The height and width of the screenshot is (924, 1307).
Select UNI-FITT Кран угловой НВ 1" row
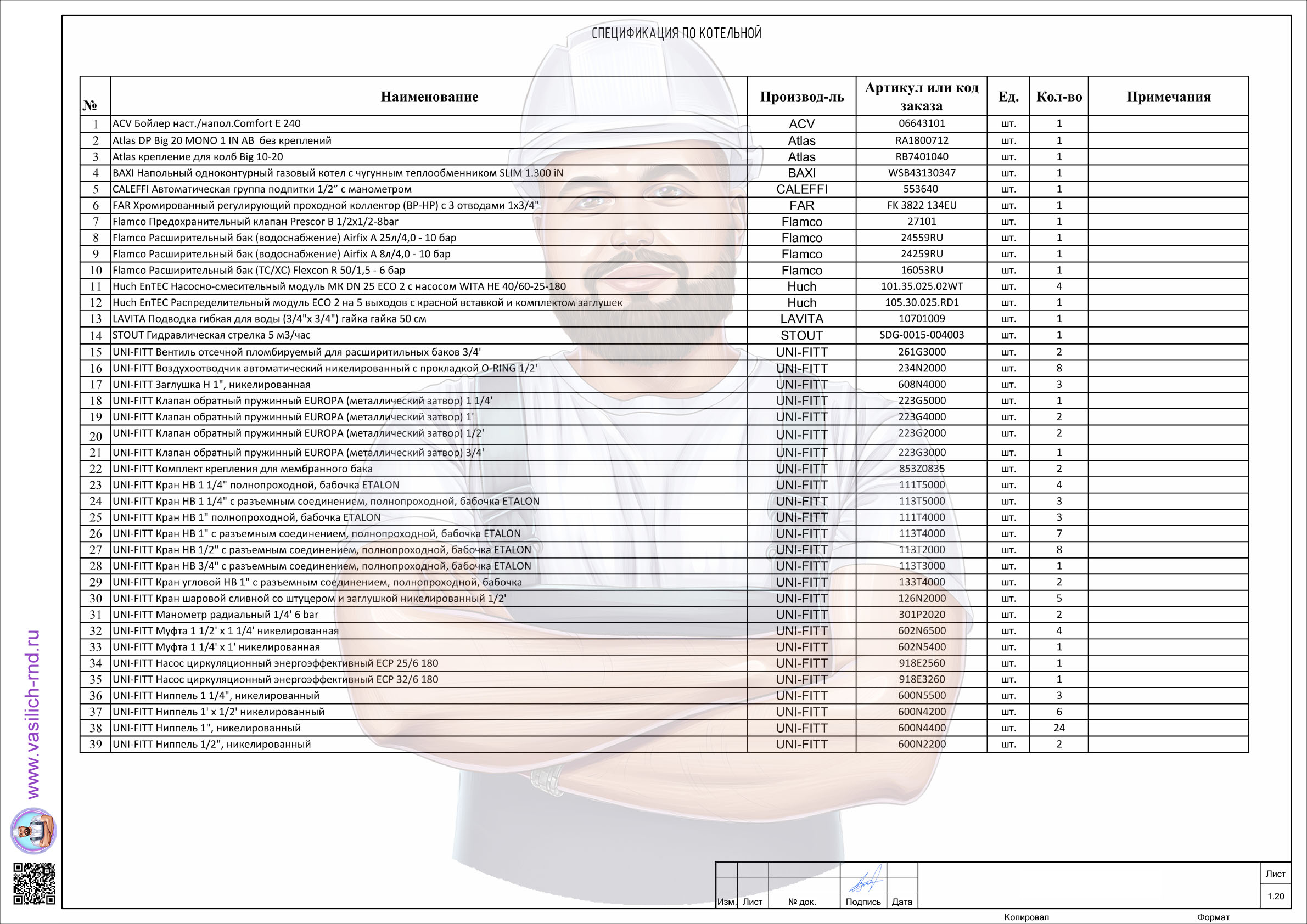[664, 583]
